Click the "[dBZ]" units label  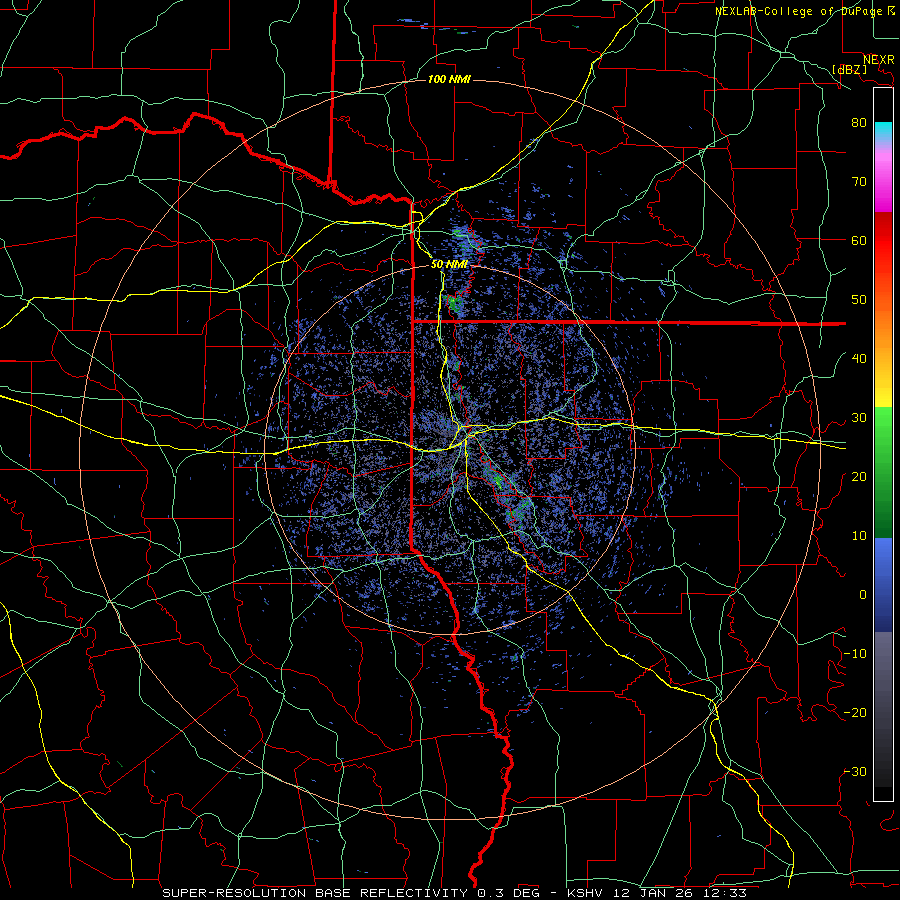(x=849, y=69)
